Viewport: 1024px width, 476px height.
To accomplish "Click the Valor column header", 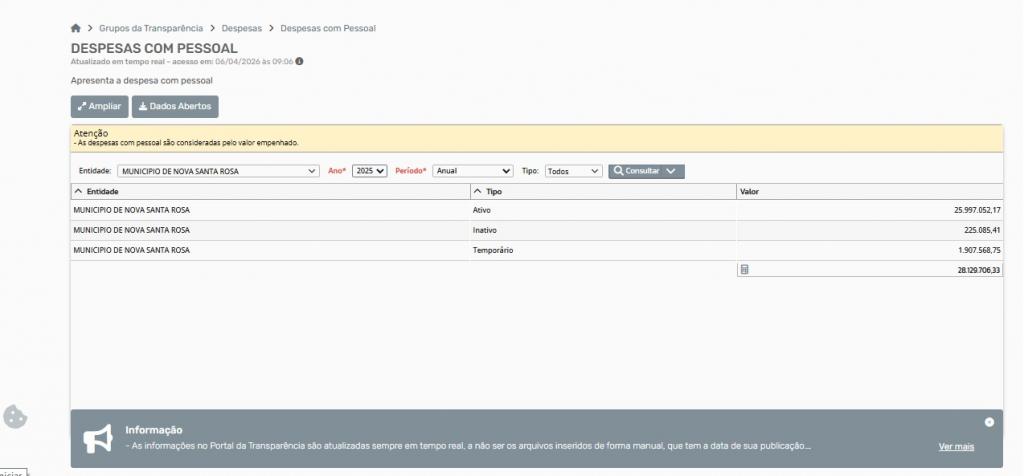I will pos(750,190).
